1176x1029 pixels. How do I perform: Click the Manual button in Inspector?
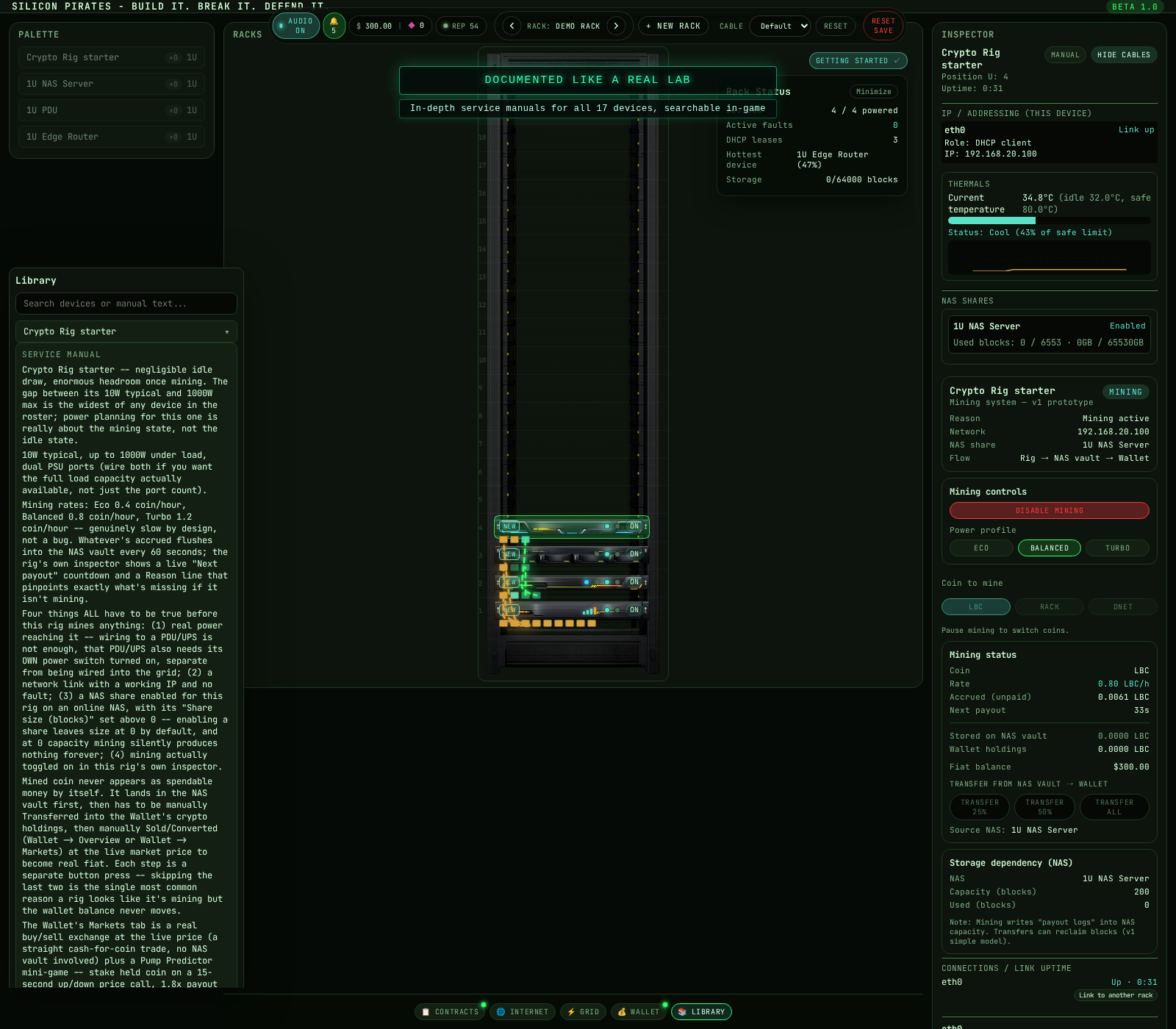coord(1065,55)
